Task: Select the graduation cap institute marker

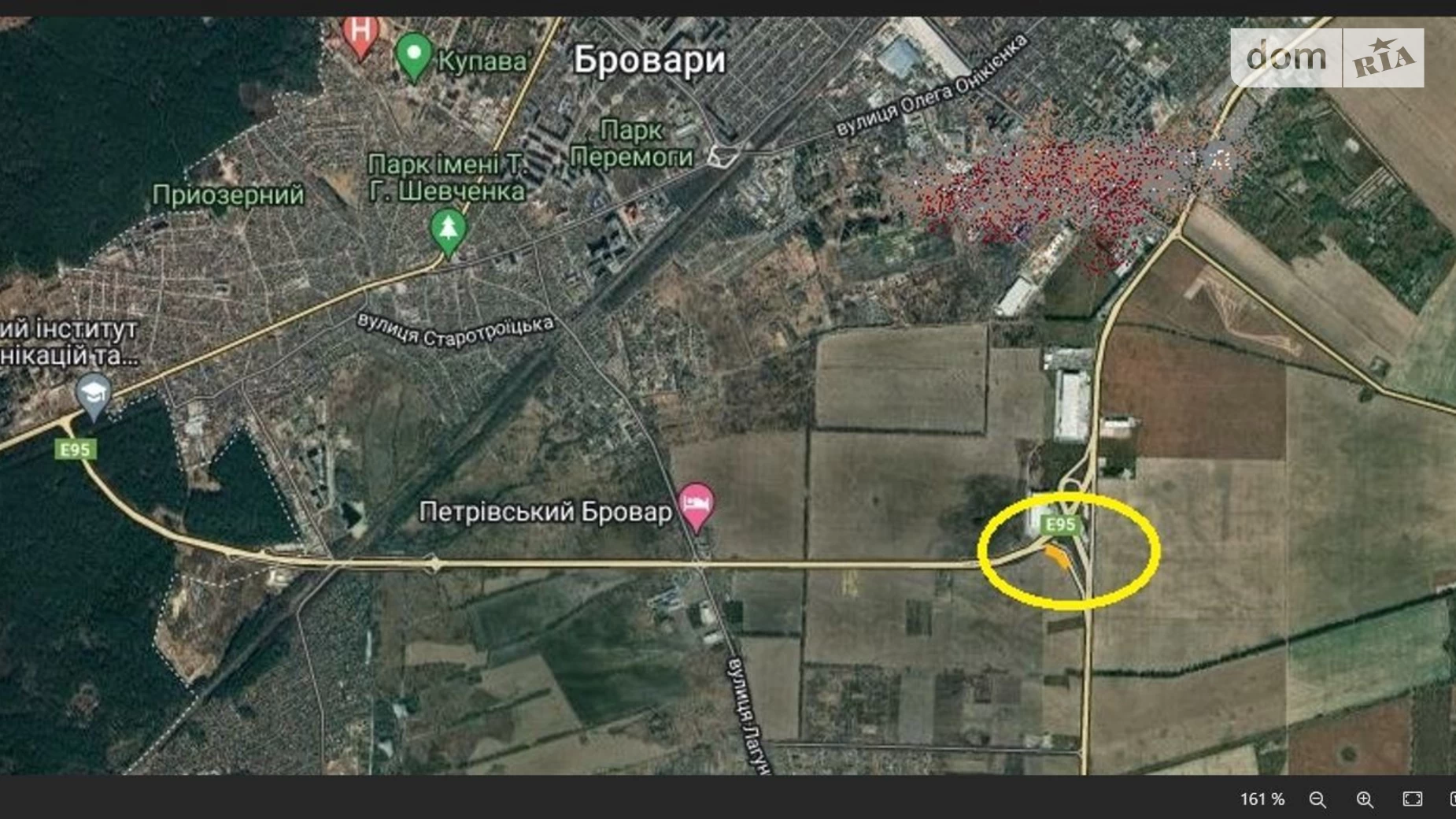Action: click(x=94, y=396)
